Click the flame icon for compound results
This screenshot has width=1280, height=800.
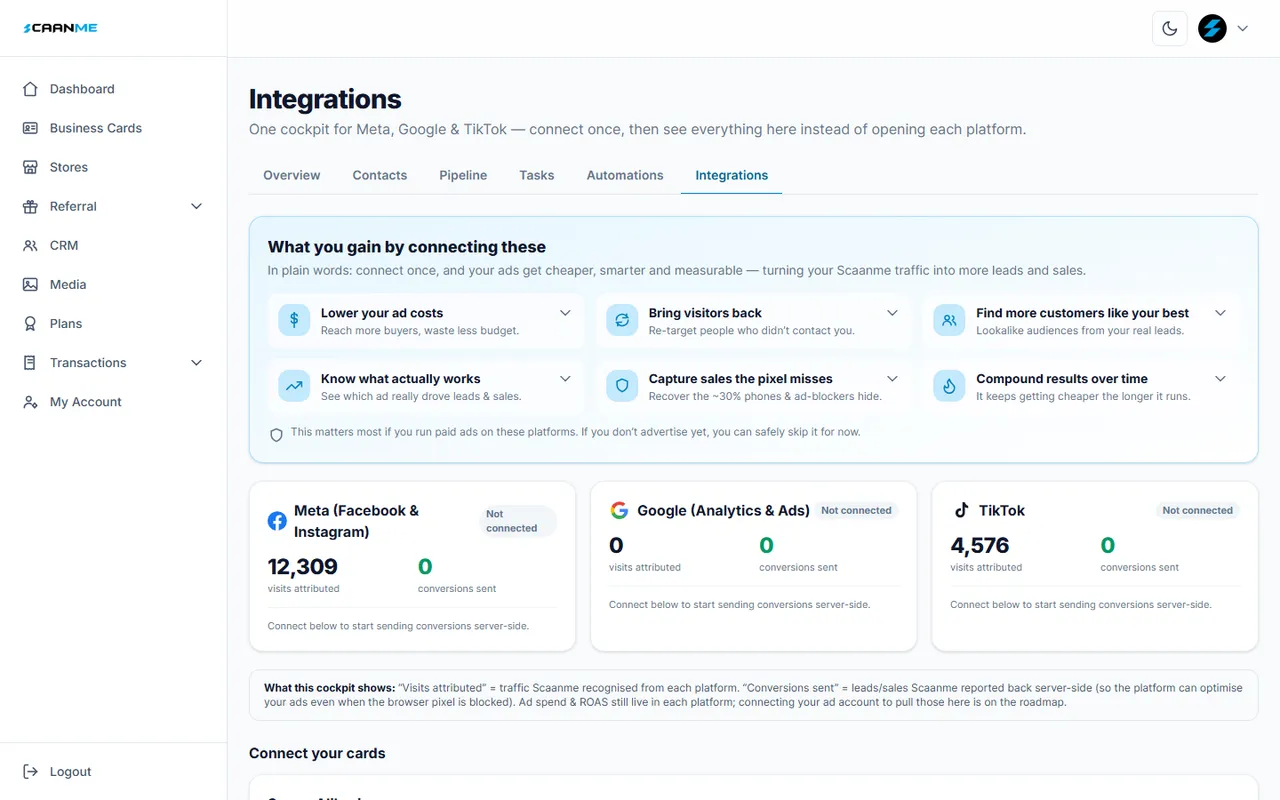(949, 386)
